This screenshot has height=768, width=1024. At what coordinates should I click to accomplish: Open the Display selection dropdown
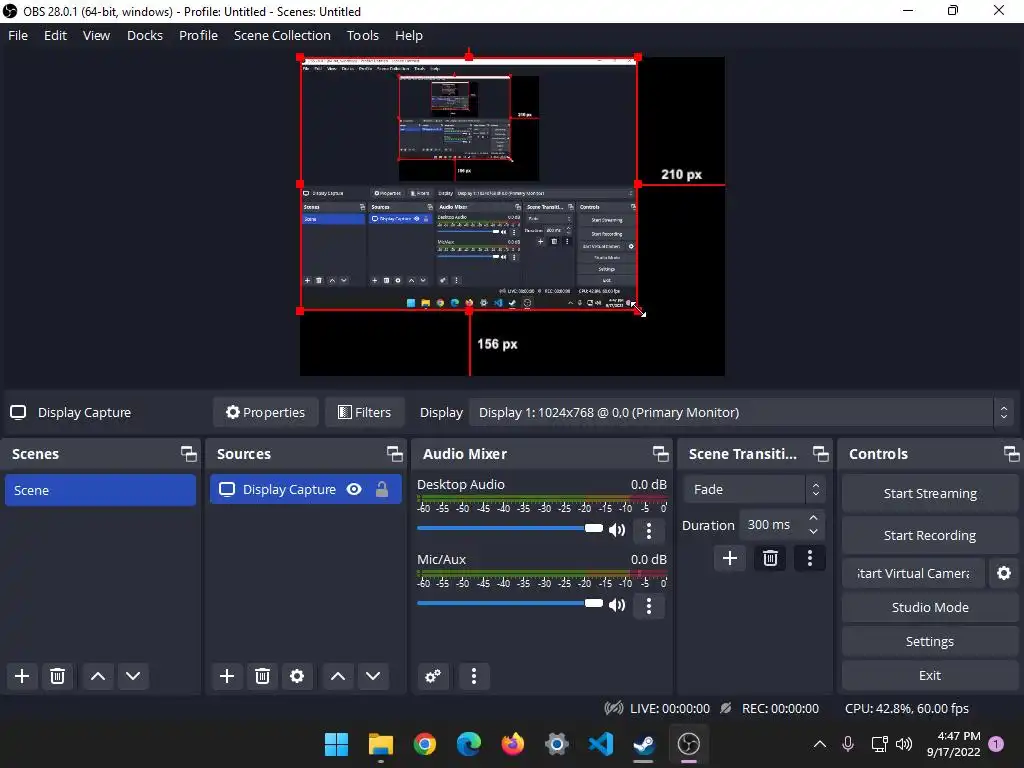742,413
